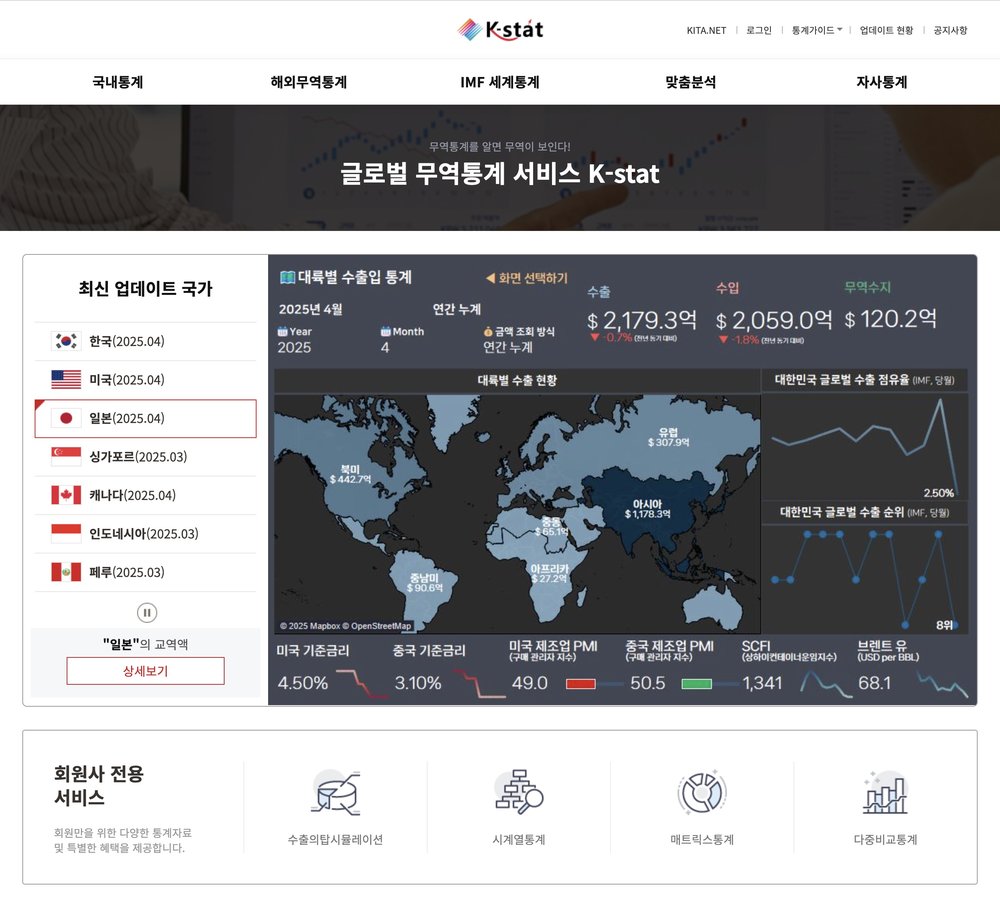Pause the country list rotation
Screen dimensions: 1000x903
point(147,613)
